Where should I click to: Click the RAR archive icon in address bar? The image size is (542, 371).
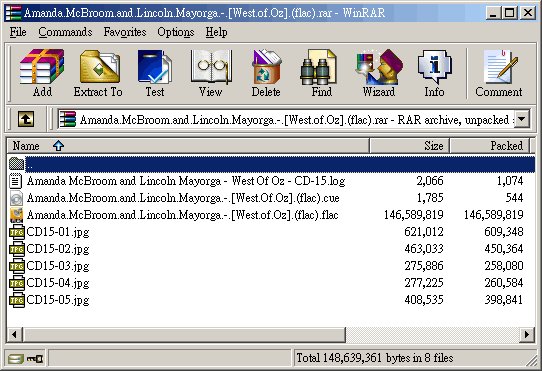[x=67, y=120]
